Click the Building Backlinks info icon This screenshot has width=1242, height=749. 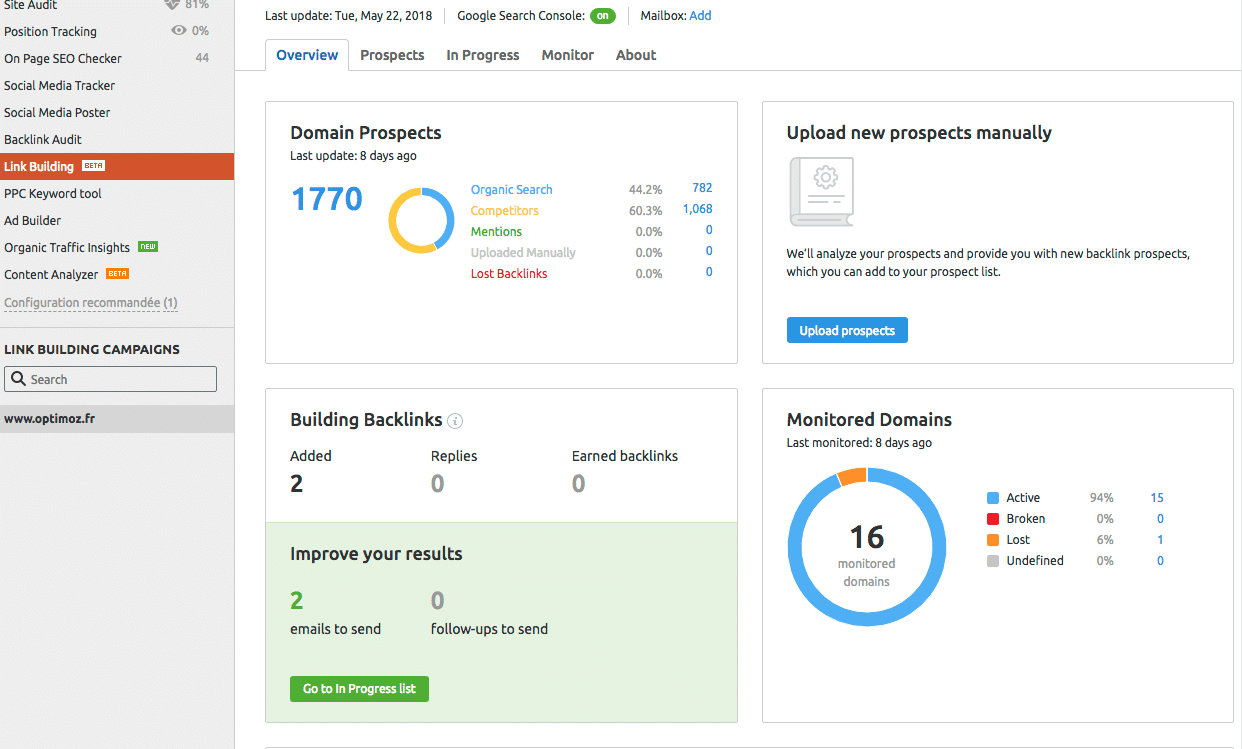pos(455,421)
